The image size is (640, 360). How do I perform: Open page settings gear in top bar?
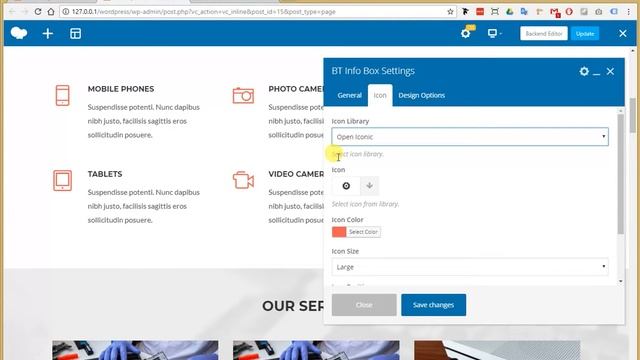[466, 33]
